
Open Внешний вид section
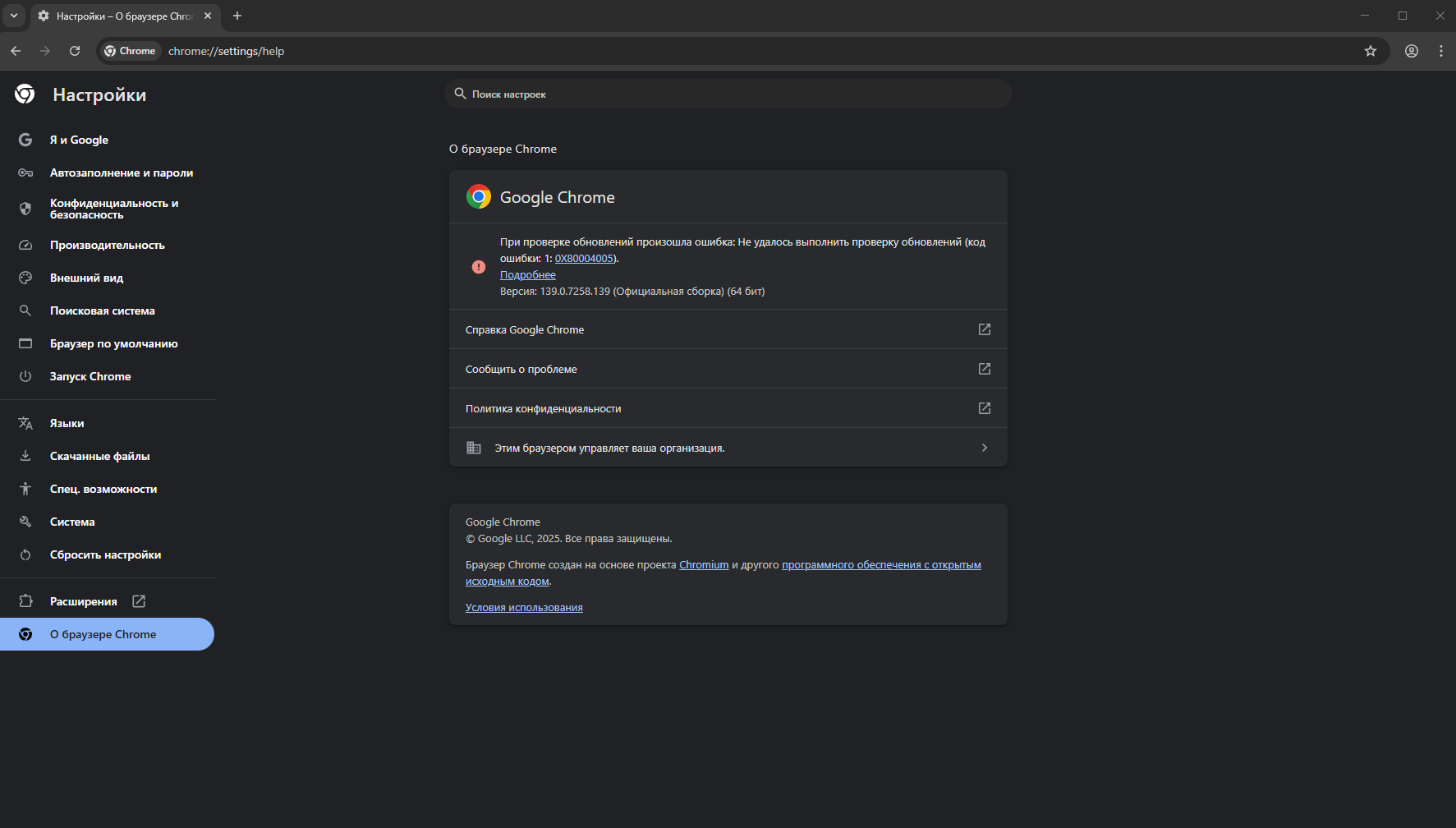[108, 278]
